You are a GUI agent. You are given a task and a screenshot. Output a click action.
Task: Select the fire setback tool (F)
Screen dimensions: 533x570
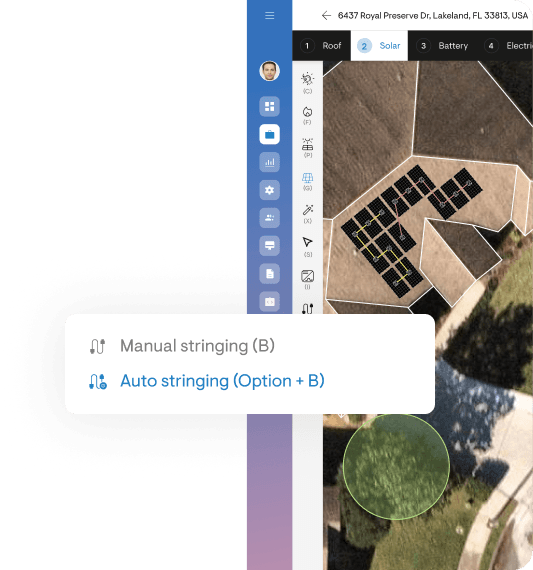tap(308, 115)
